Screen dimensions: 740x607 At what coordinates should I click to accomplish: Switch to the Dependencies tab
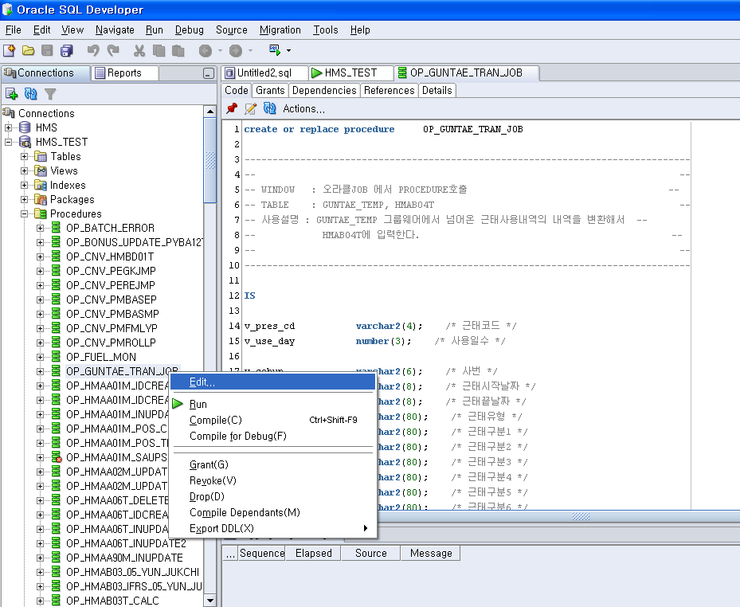(x=323, y=90)
